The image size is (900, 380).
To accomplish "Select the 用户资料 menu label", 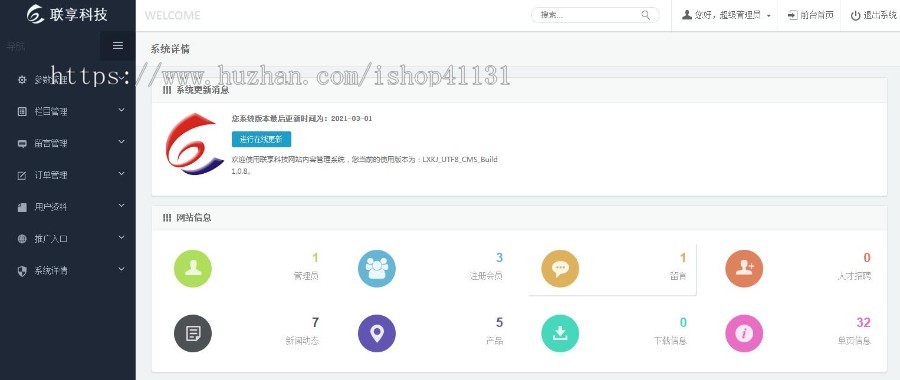I will (51, 207).
